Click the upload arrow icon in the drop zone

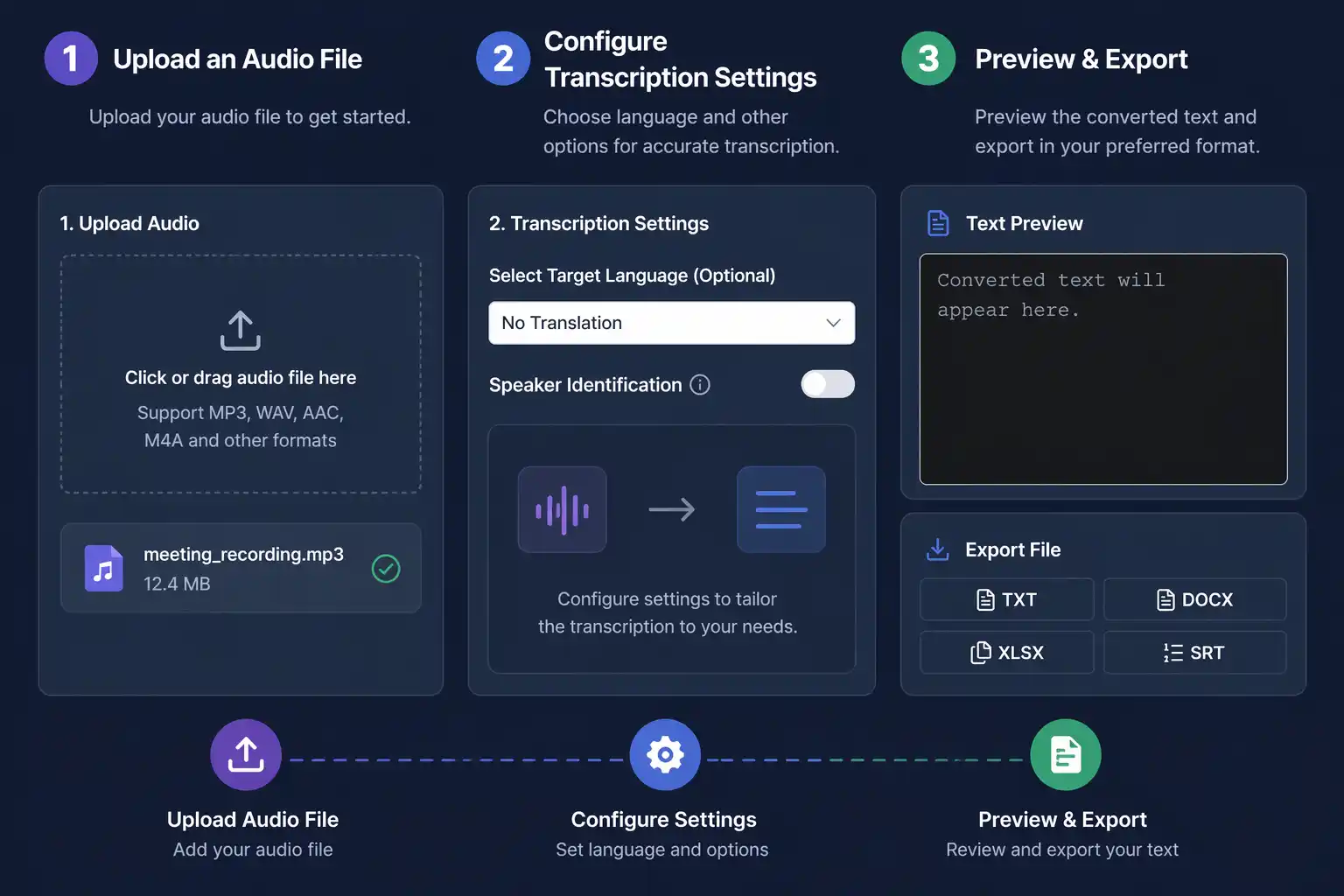point(241,331)
